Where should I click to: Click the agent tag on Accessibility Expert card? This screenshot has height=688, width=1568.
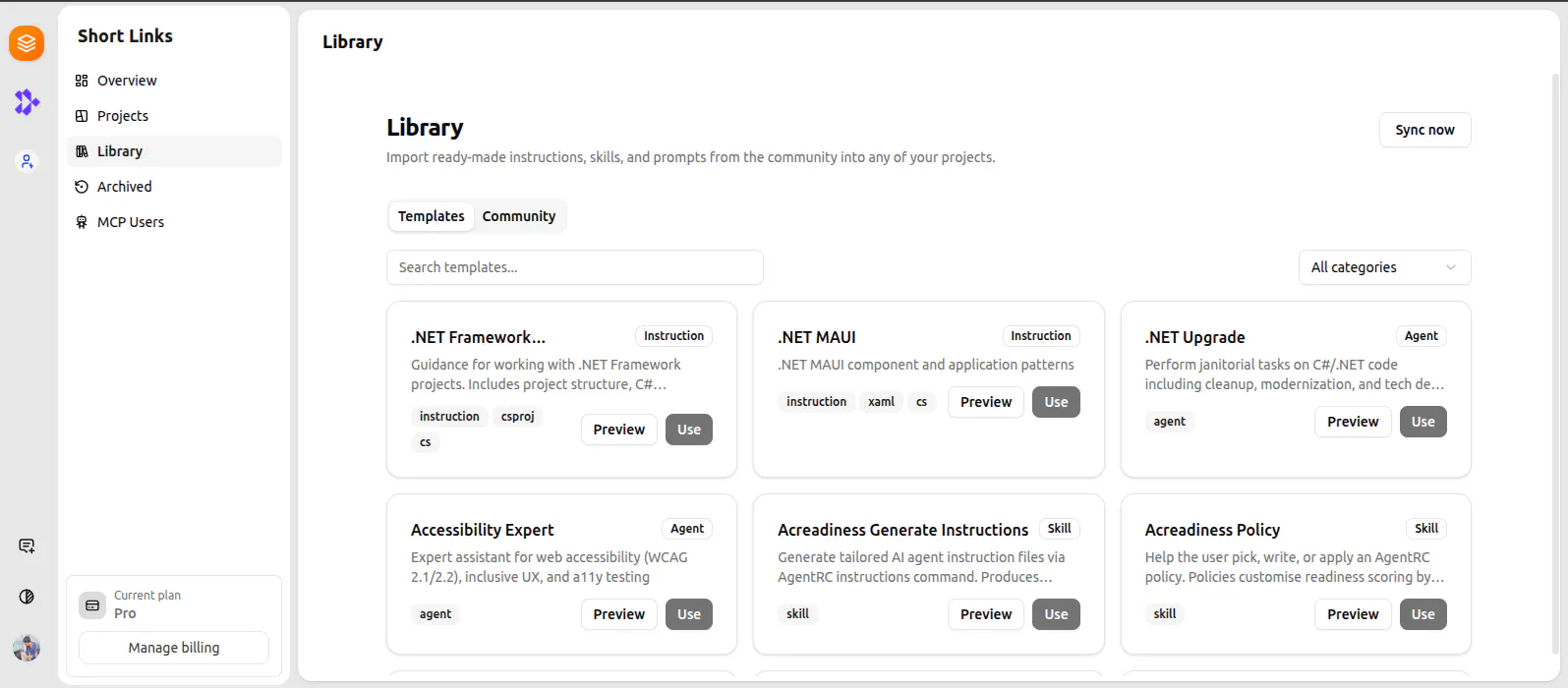[436, 614]
